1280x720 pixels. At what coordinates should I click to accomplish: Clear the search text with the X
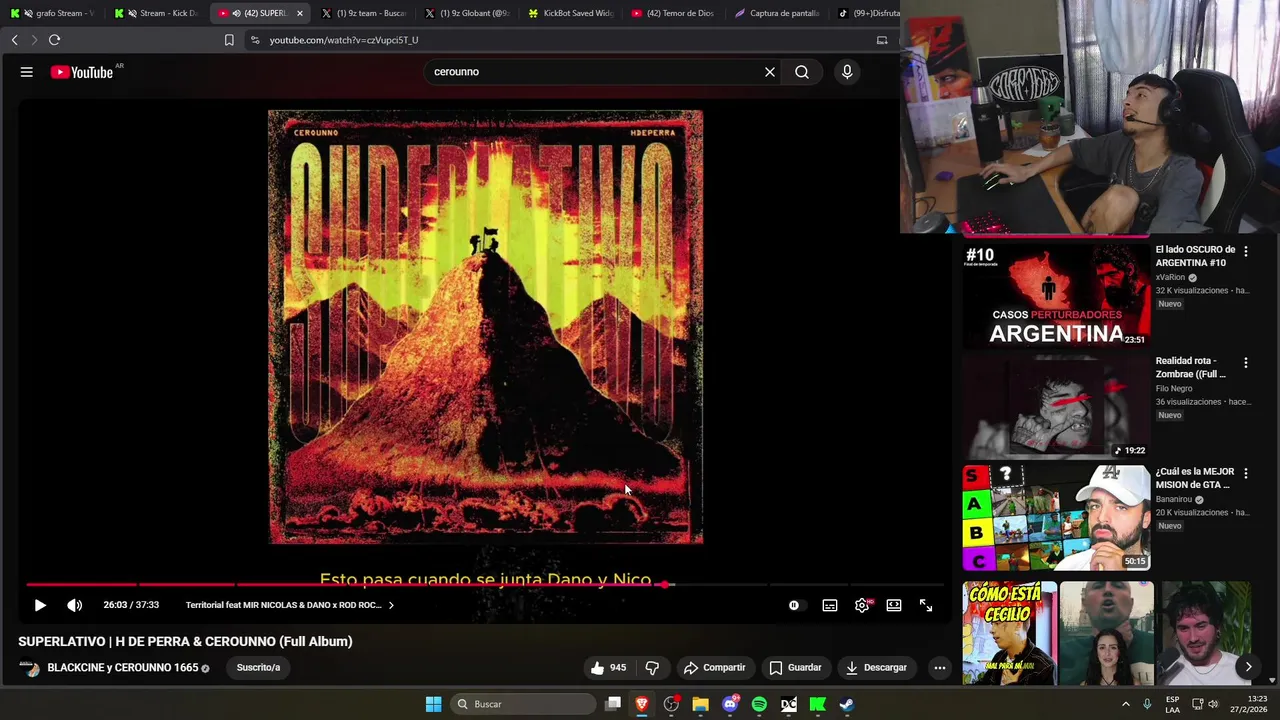pos(770,72)
